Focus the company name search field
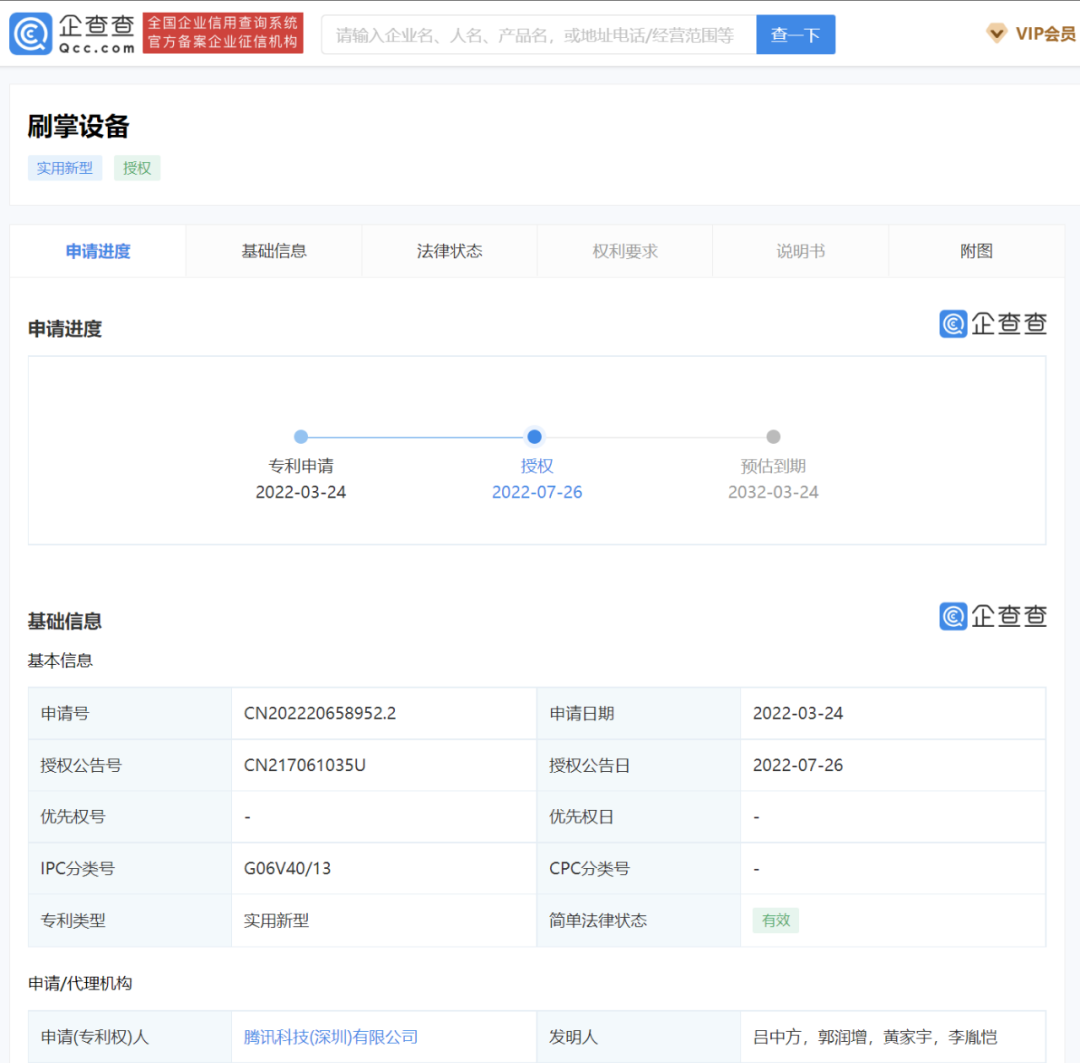Screen dimensions: 1080x1063 point(538,35)
